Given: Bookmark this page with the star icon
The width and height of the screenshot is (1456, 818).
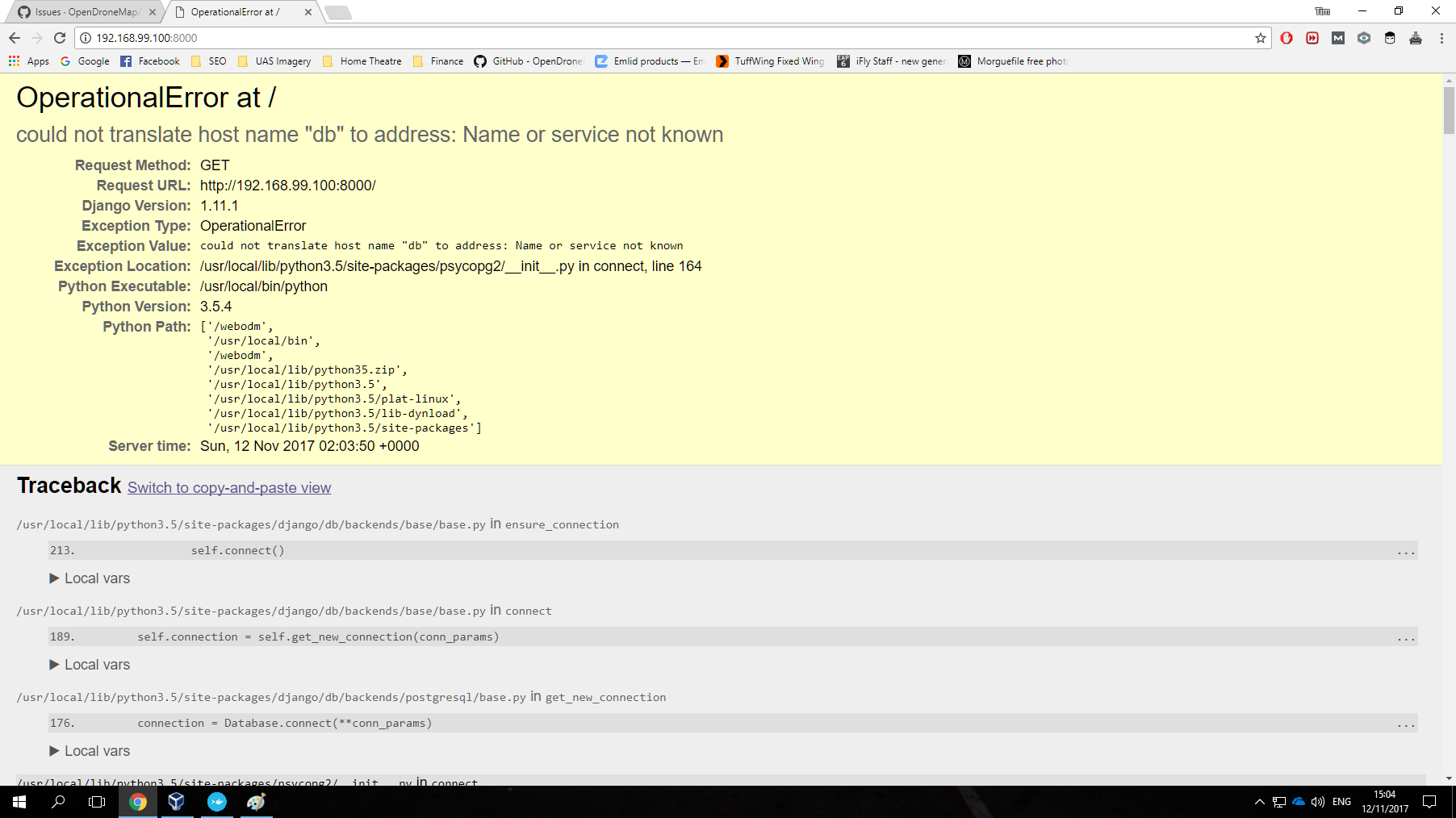Looking at the screenshot, I should click(1259, 38).
